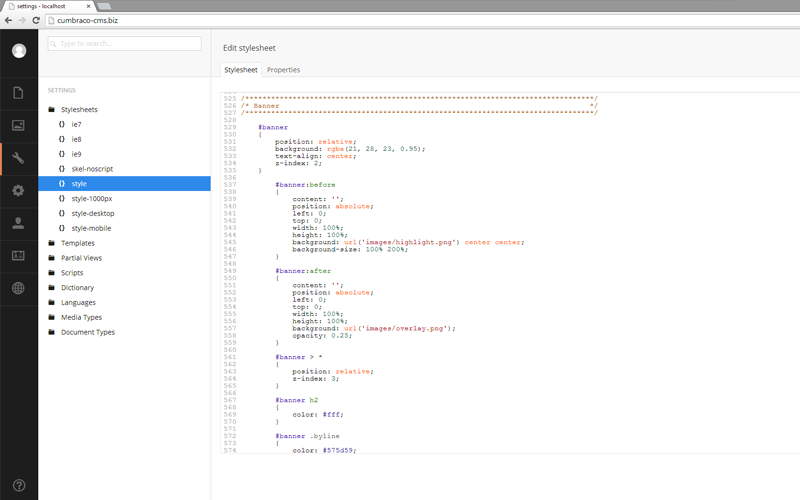Reload the page with browser refresh
The height and width of the screenshot is (500, 800).
pos(36,20)
